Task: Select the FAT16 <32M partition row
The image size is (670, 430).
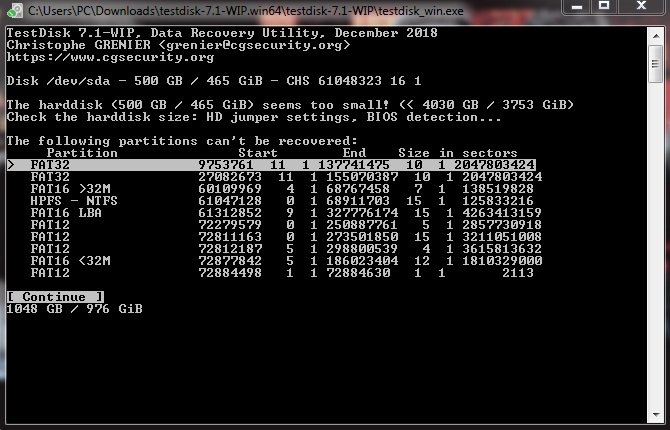Action: 286,261
